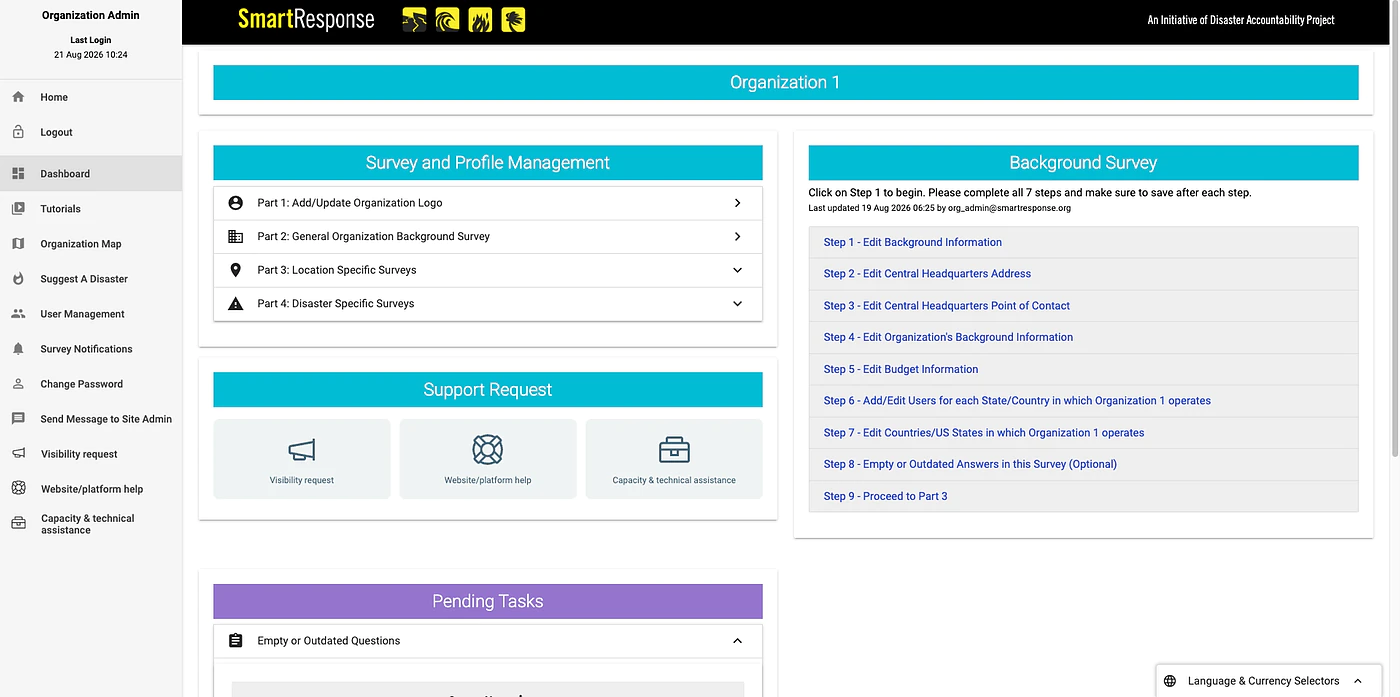
Task: Open Part 2 General Background Survey arrow
Action: 737,237
